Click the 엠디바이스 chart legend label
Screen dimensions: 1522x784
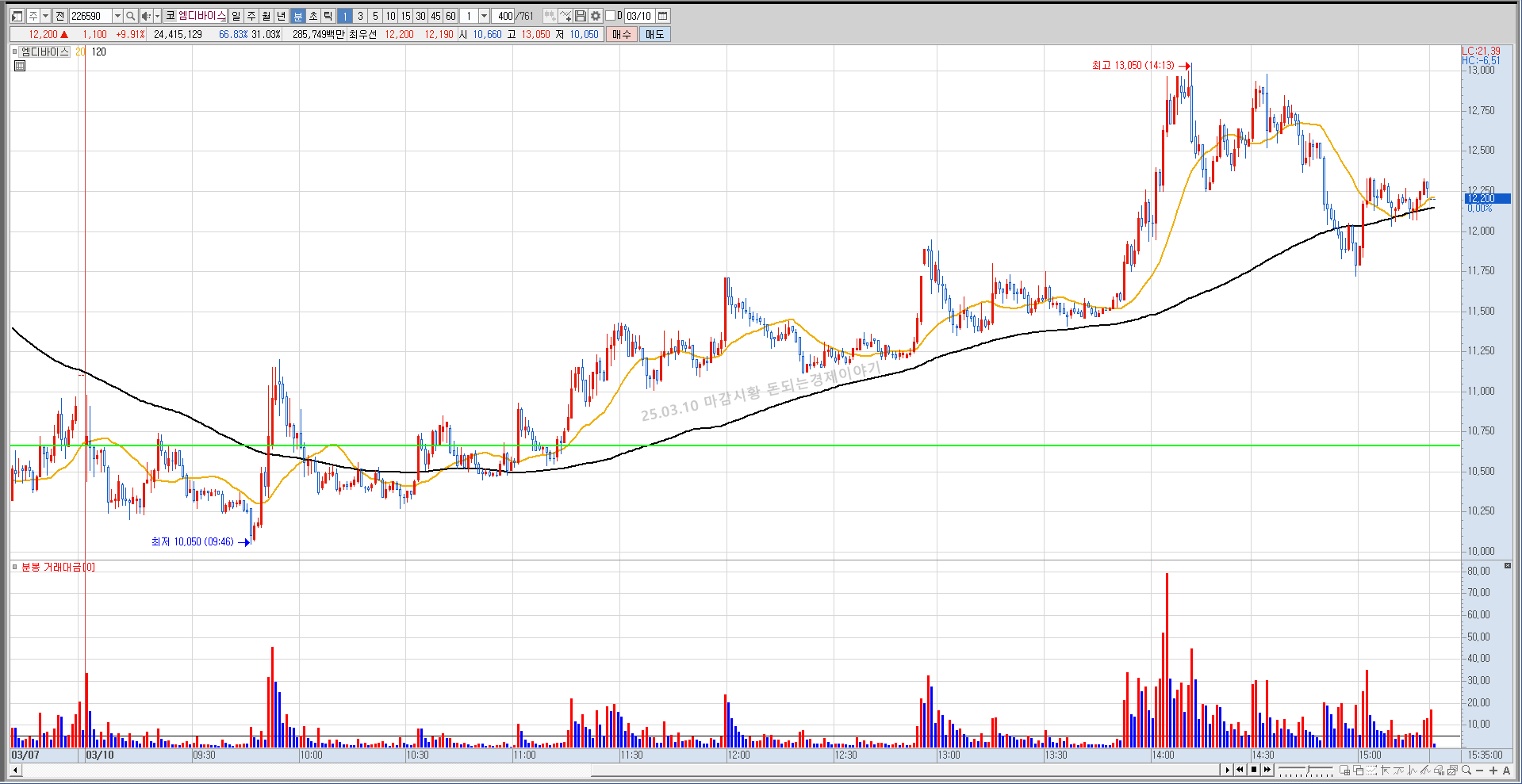point(45,52)
